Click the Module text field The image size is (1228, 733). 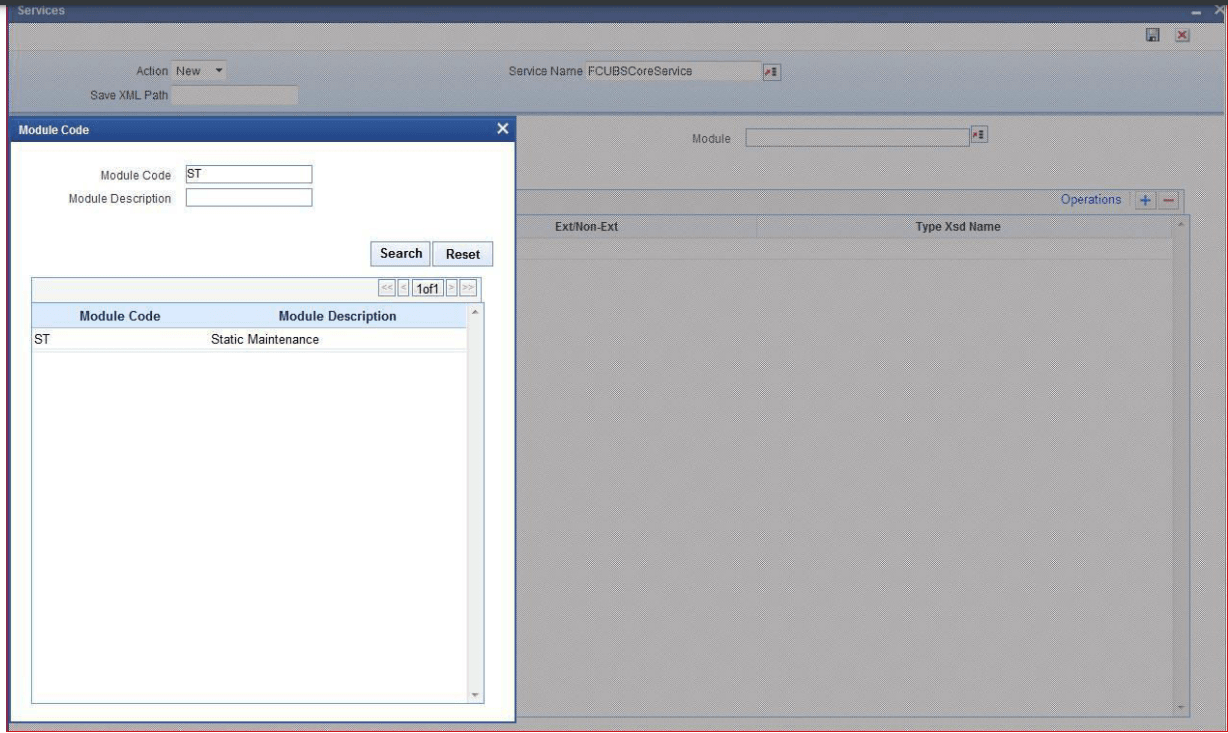tap(857, 137)
